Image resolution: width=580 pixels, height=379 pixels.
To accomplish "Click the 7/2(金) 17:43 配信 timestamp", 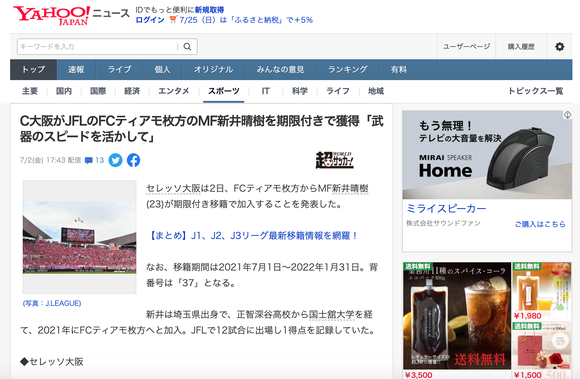I will 50,160.
